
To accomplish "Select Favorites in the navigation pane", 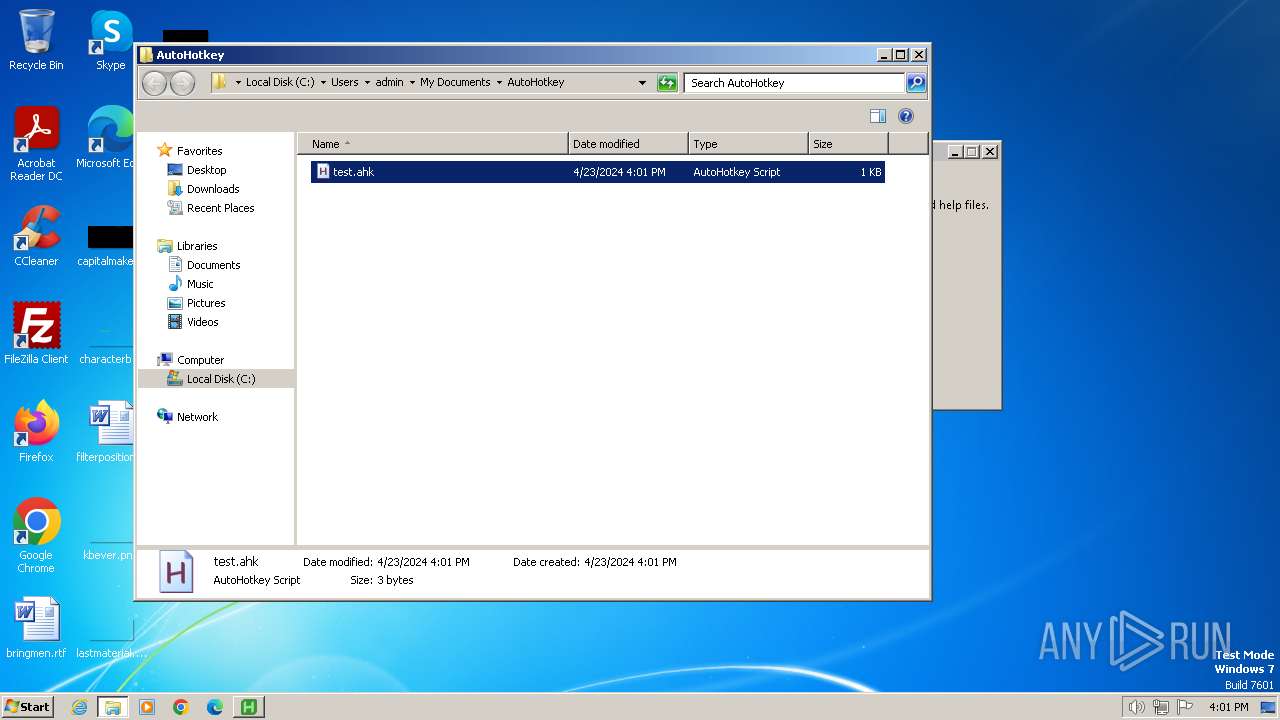I will 199,151.
